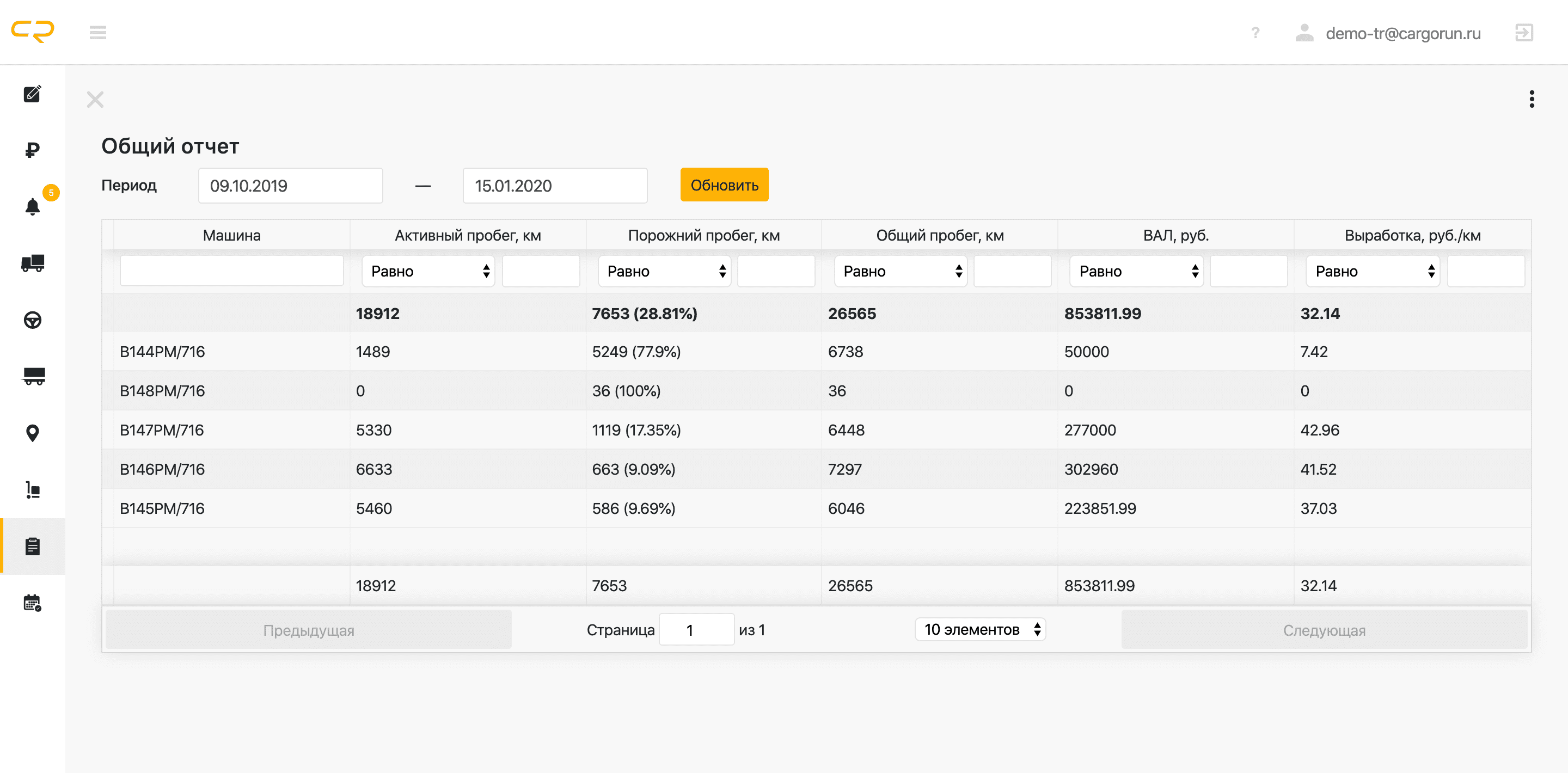Screen dimensions: 1568x773
Task: Toggle the hamburger menu icon
Action: tap(97, 32)
